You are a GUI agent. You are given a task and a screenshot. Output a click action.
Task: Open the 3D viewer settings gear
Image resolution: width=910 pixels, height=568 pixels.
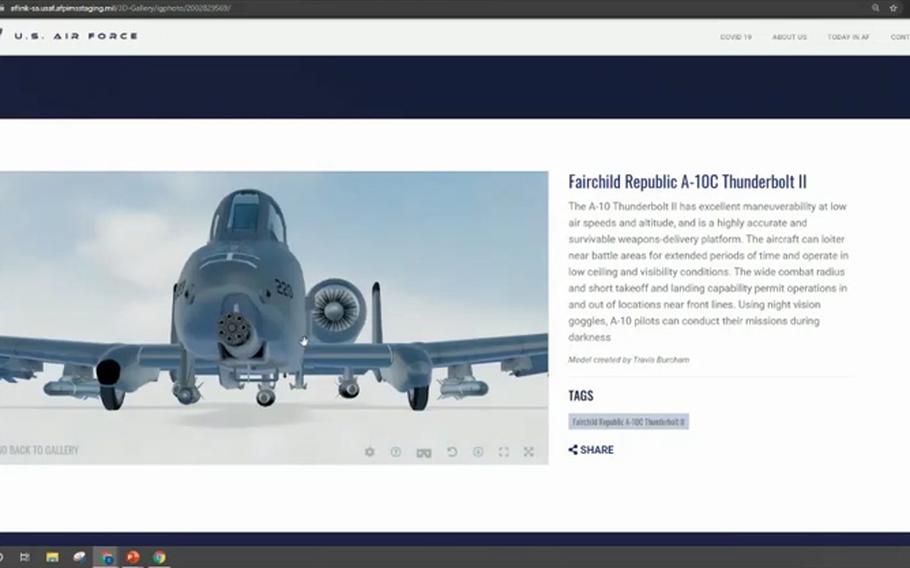(x=370, y=451)
